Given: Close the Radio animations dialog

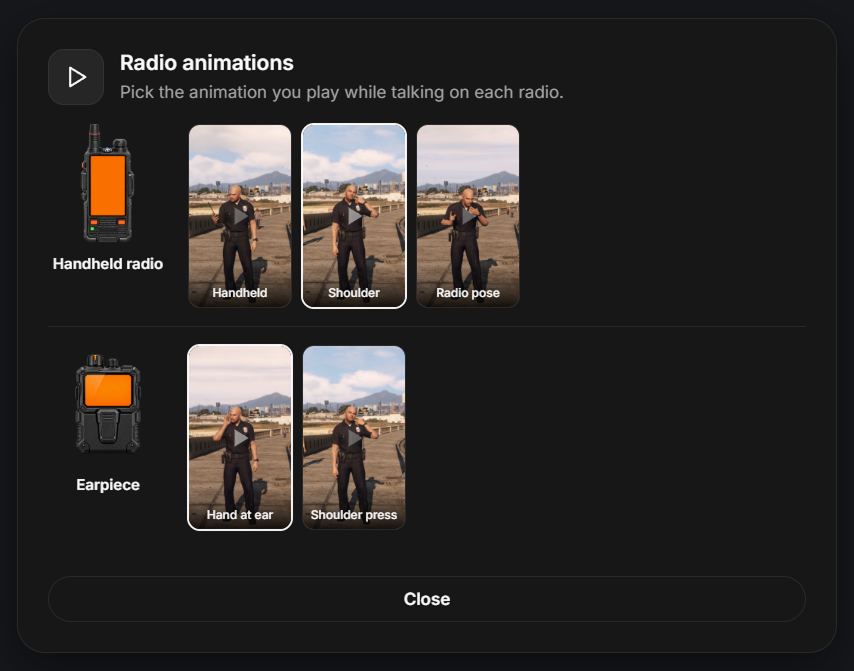Looking at the screenshot, I should 427,599.
